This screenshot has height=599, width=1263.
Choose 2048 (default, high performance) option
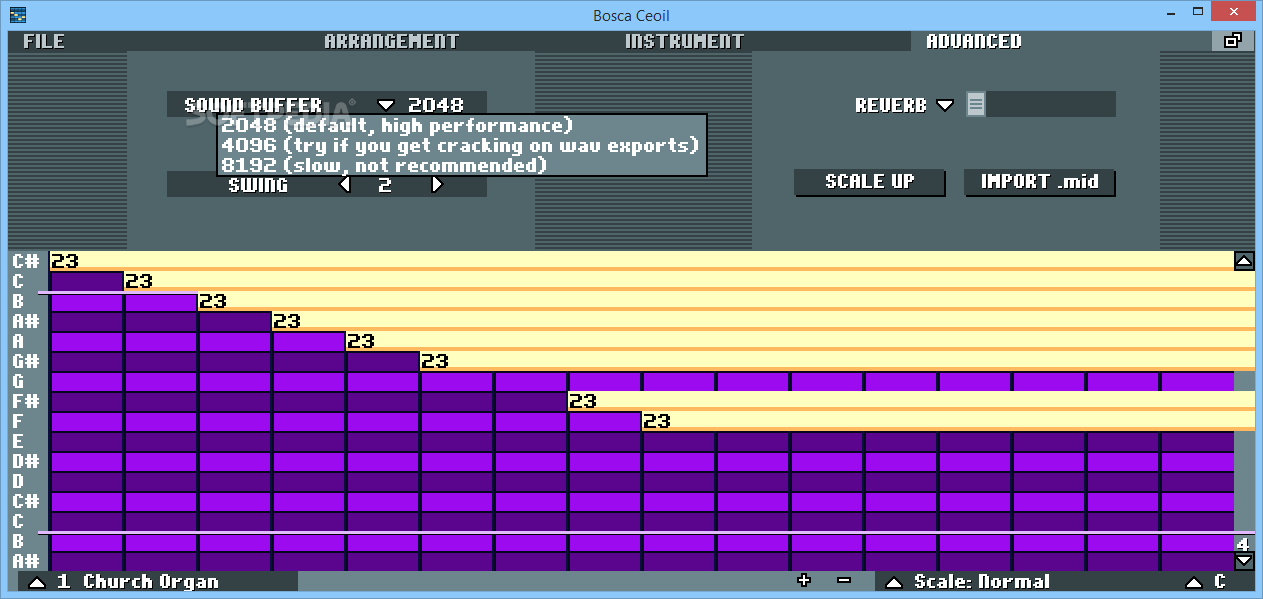pos(397,126)
